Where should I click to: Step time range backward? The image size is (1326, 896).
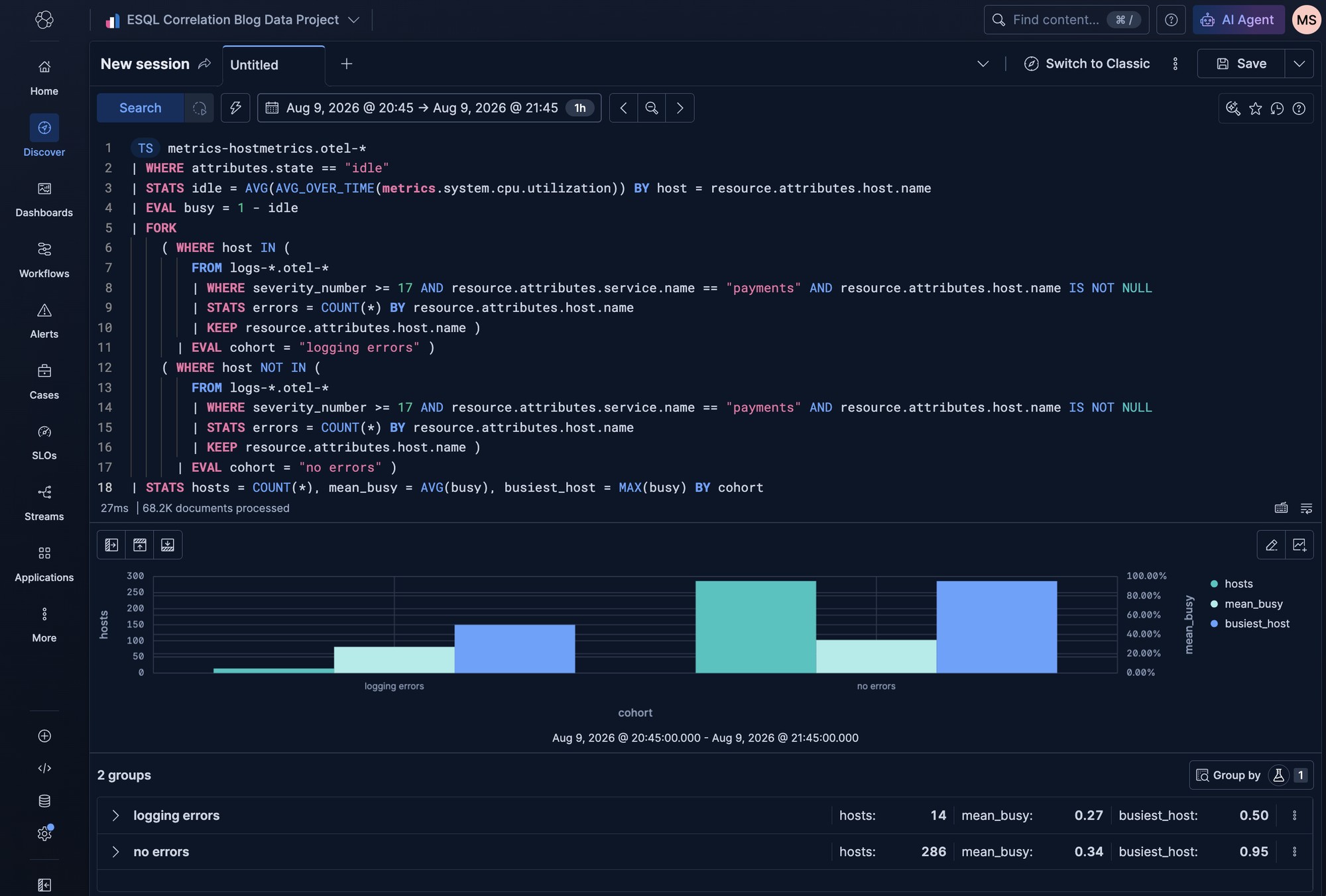623,108
